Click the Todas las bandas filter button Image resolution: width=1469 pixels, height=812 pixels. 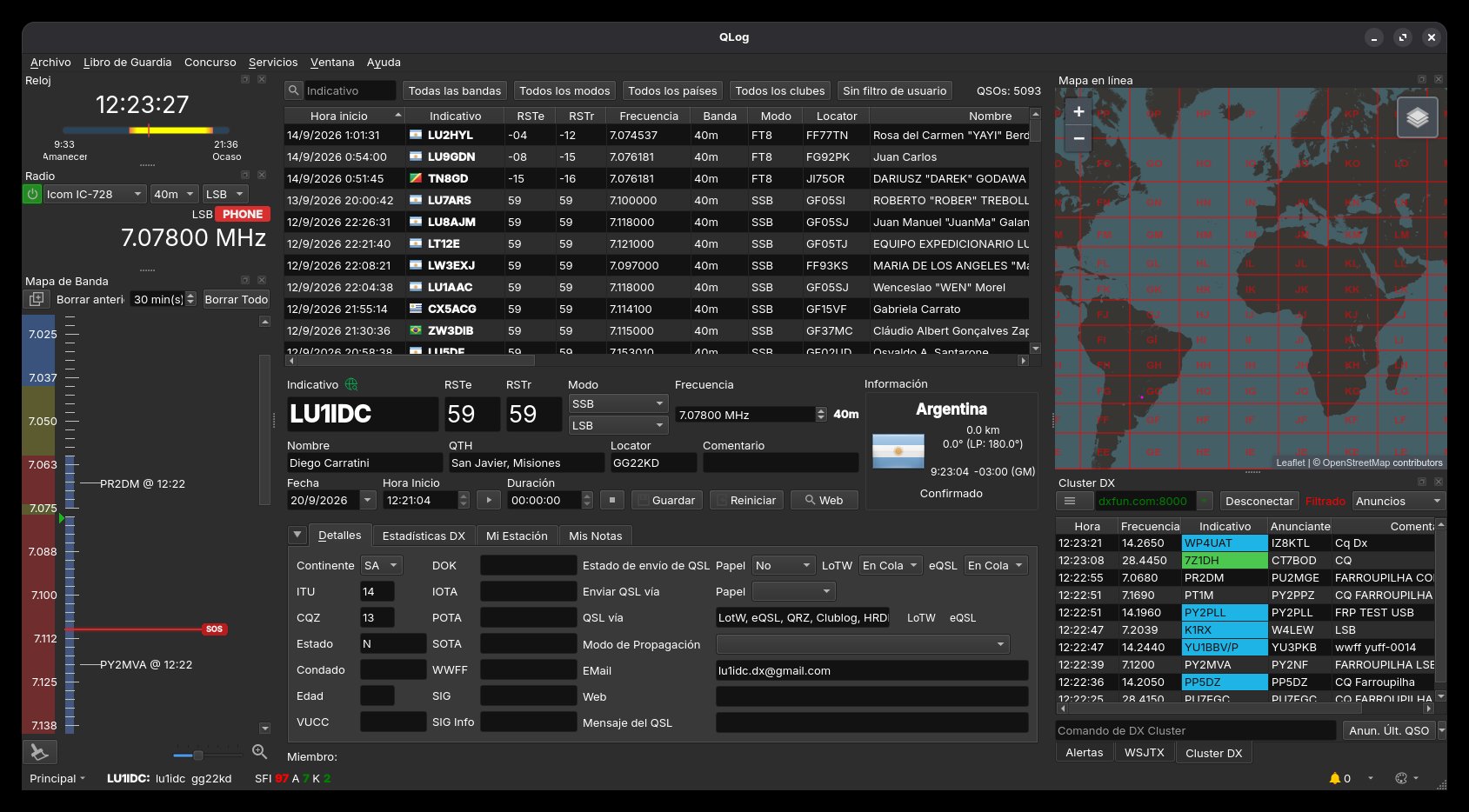[455, 90]
